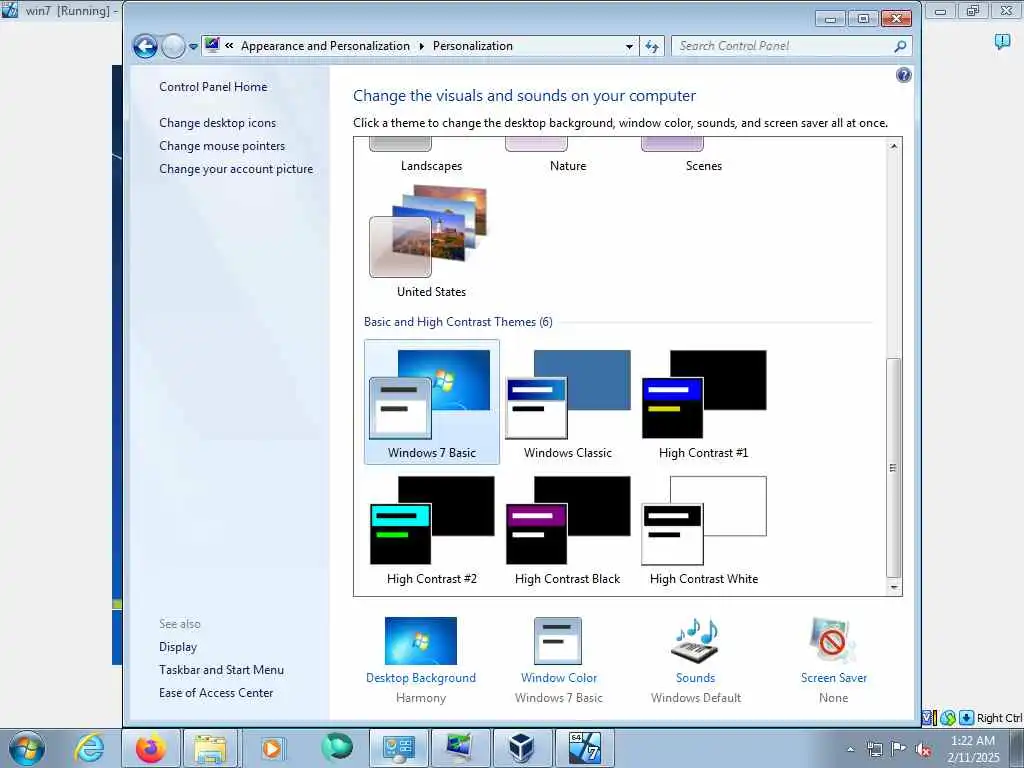The image size is (1024, 768).
Task: Click the muted volume tray icon
Action: pyautogui.click(x=923, y=749)
